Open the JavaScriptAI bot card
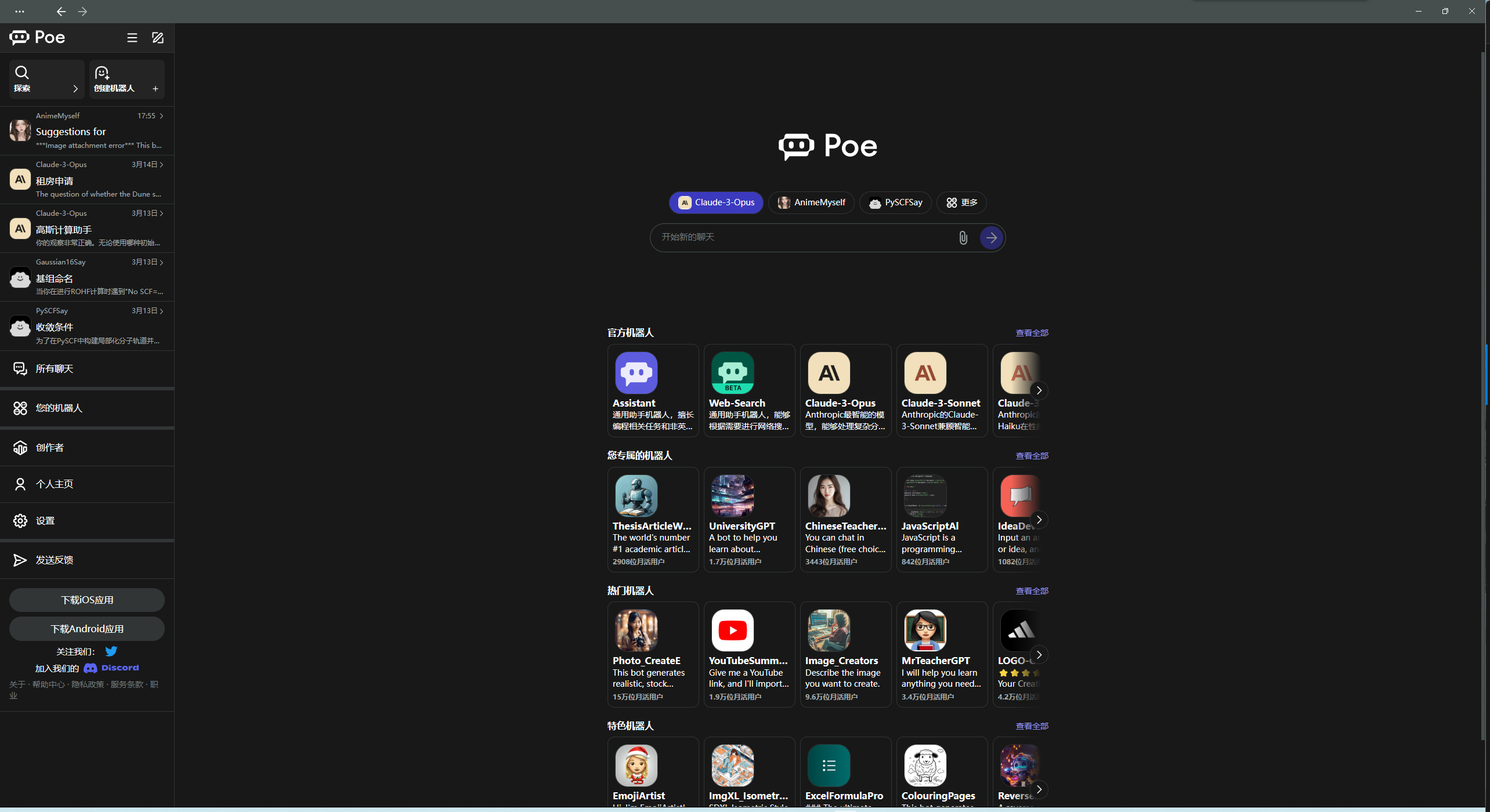Screen dimensions: 1490x812 [x=942, y=520]
